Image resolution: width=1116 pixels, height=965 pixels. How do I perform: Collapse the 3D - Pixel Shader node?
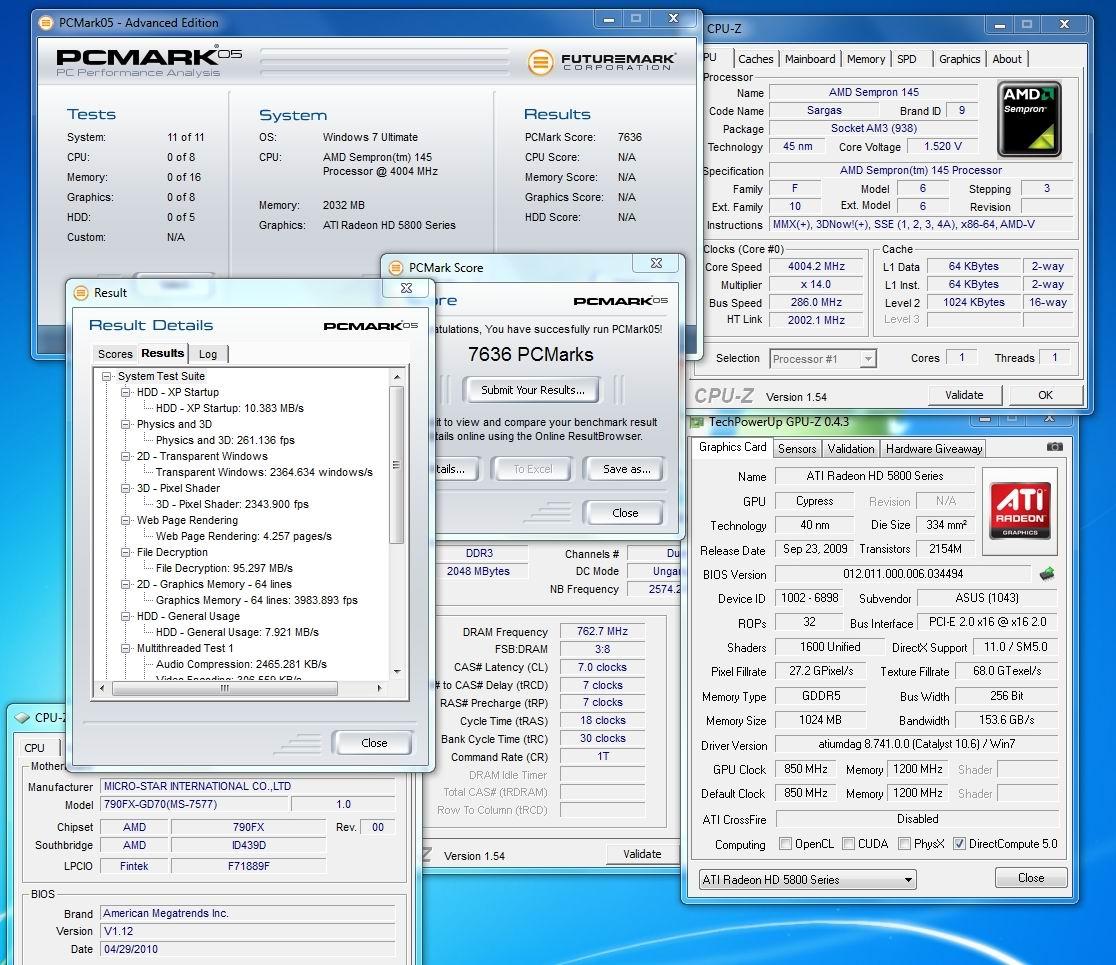[x=125, y=488]
